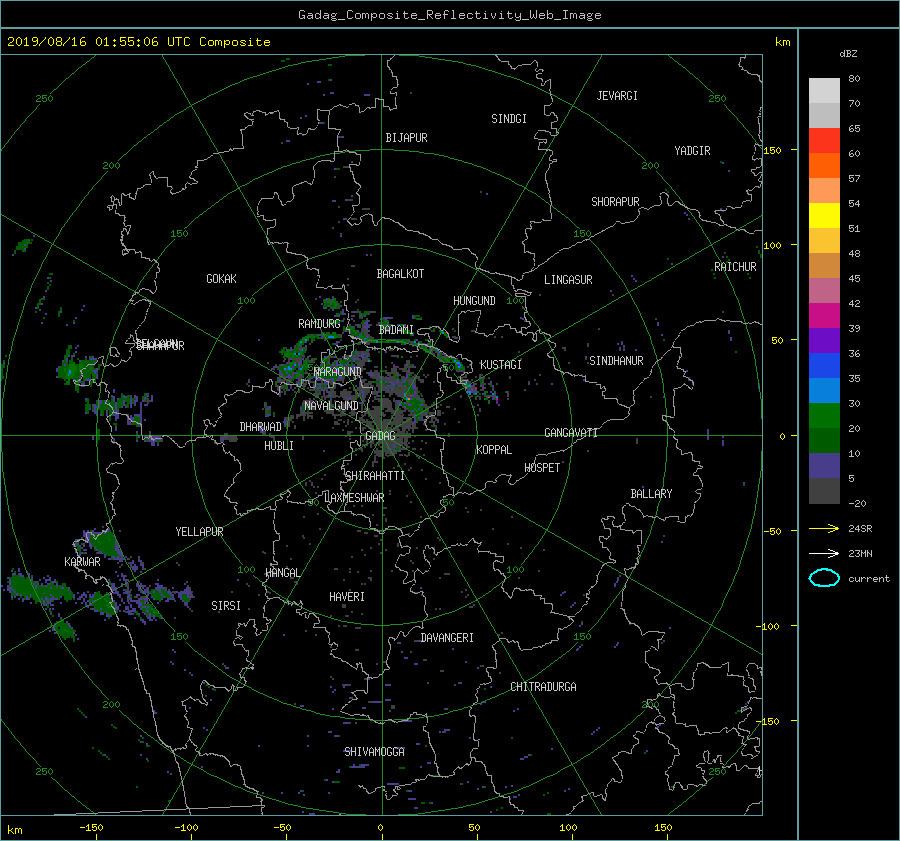Click the BADAMI city label
The width and height of the screenshot is (900, 841).
[x=396, y=330]
